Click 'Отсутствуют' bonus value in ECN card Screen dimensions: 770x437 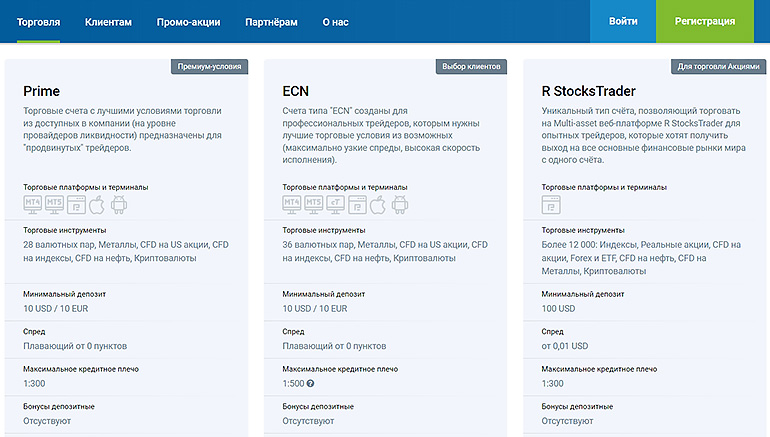(308, 421)
